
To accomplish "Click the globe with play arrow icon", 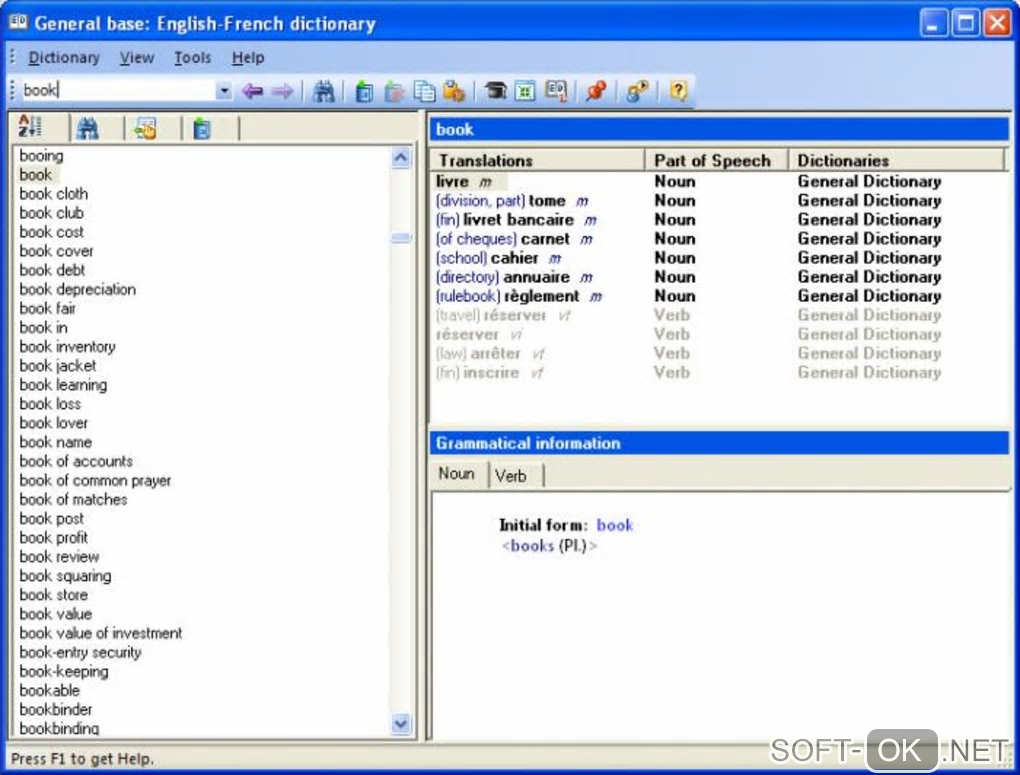I will coord(637,91).
